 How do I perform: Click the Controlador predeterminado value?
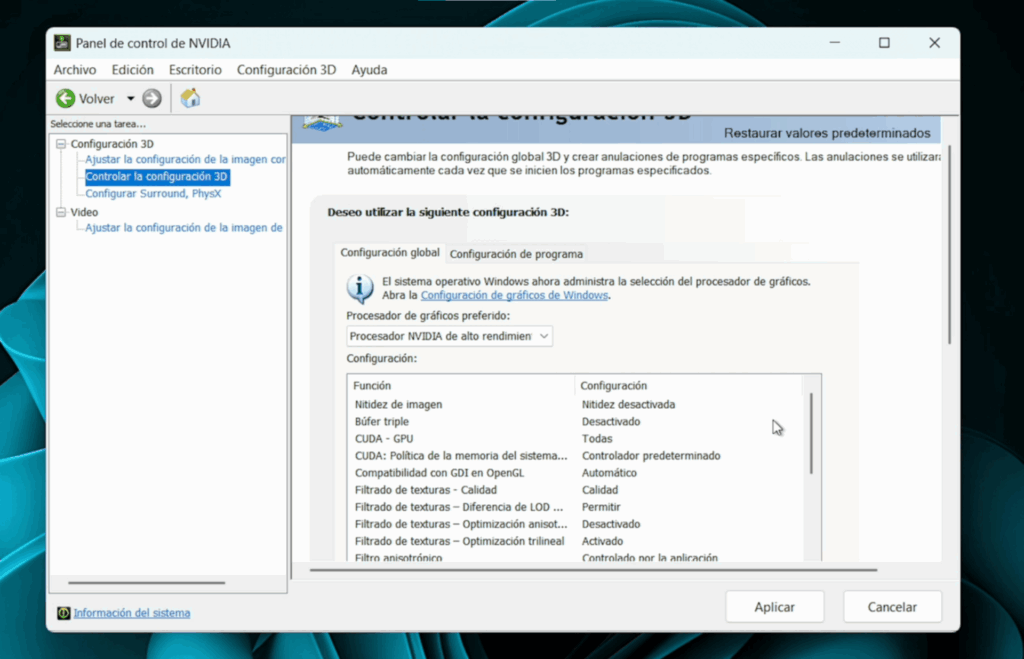point(651,455)
